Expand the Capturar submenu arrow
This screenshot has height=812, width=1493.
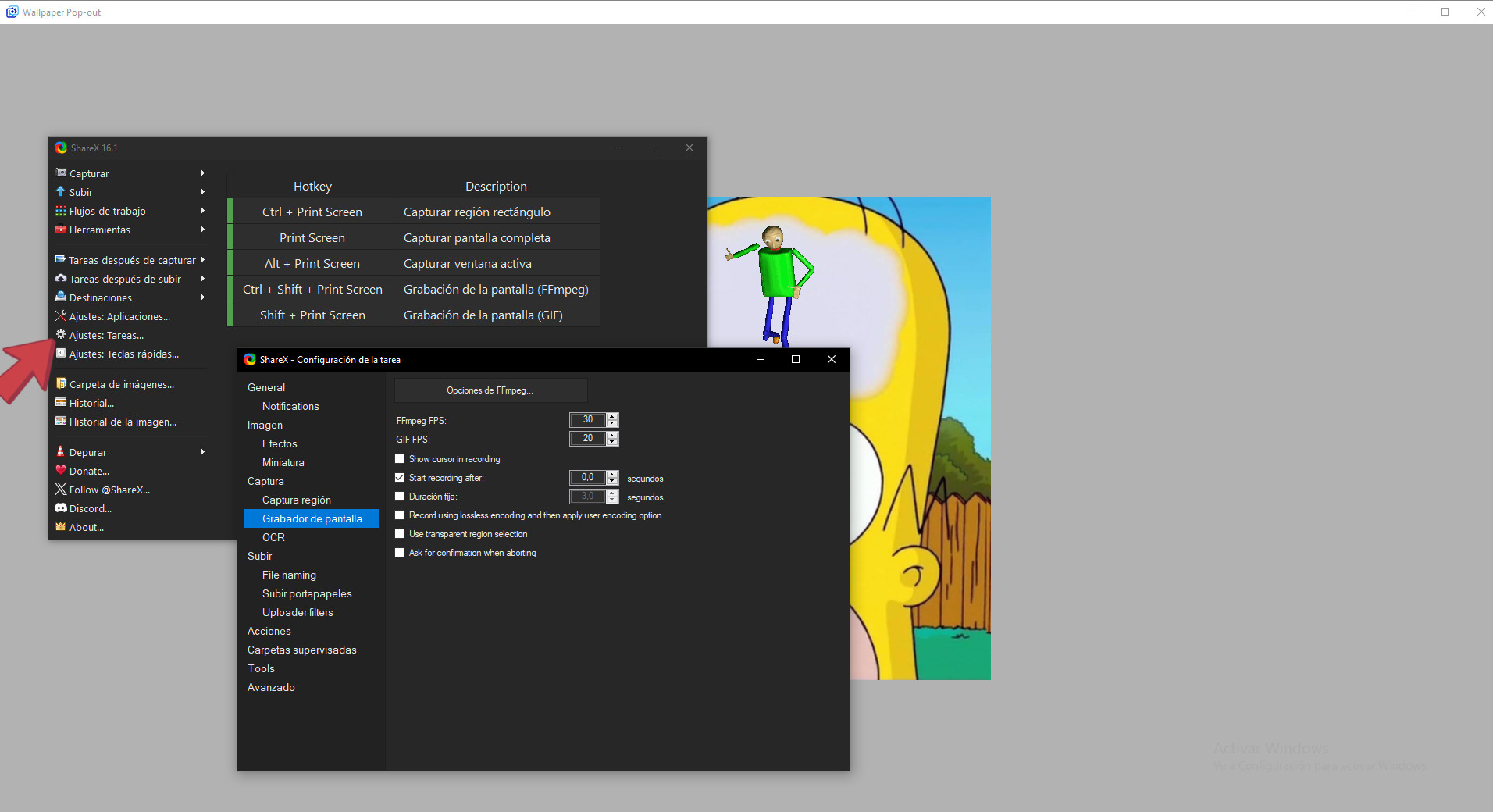click(x=203, y=173)
